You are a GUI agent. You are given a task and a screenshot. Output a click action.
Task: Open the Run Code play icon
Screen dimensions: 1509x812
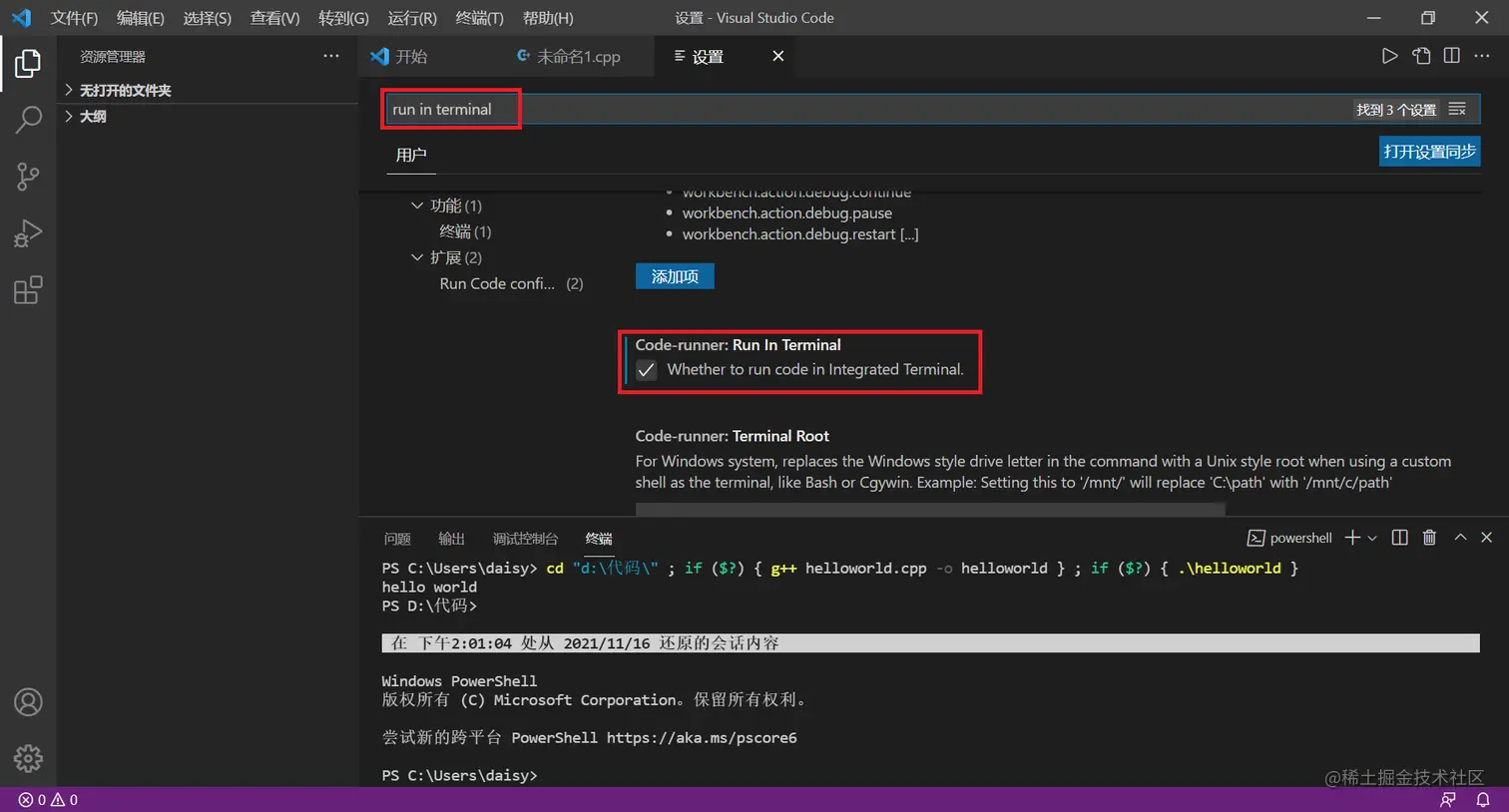1390,56
